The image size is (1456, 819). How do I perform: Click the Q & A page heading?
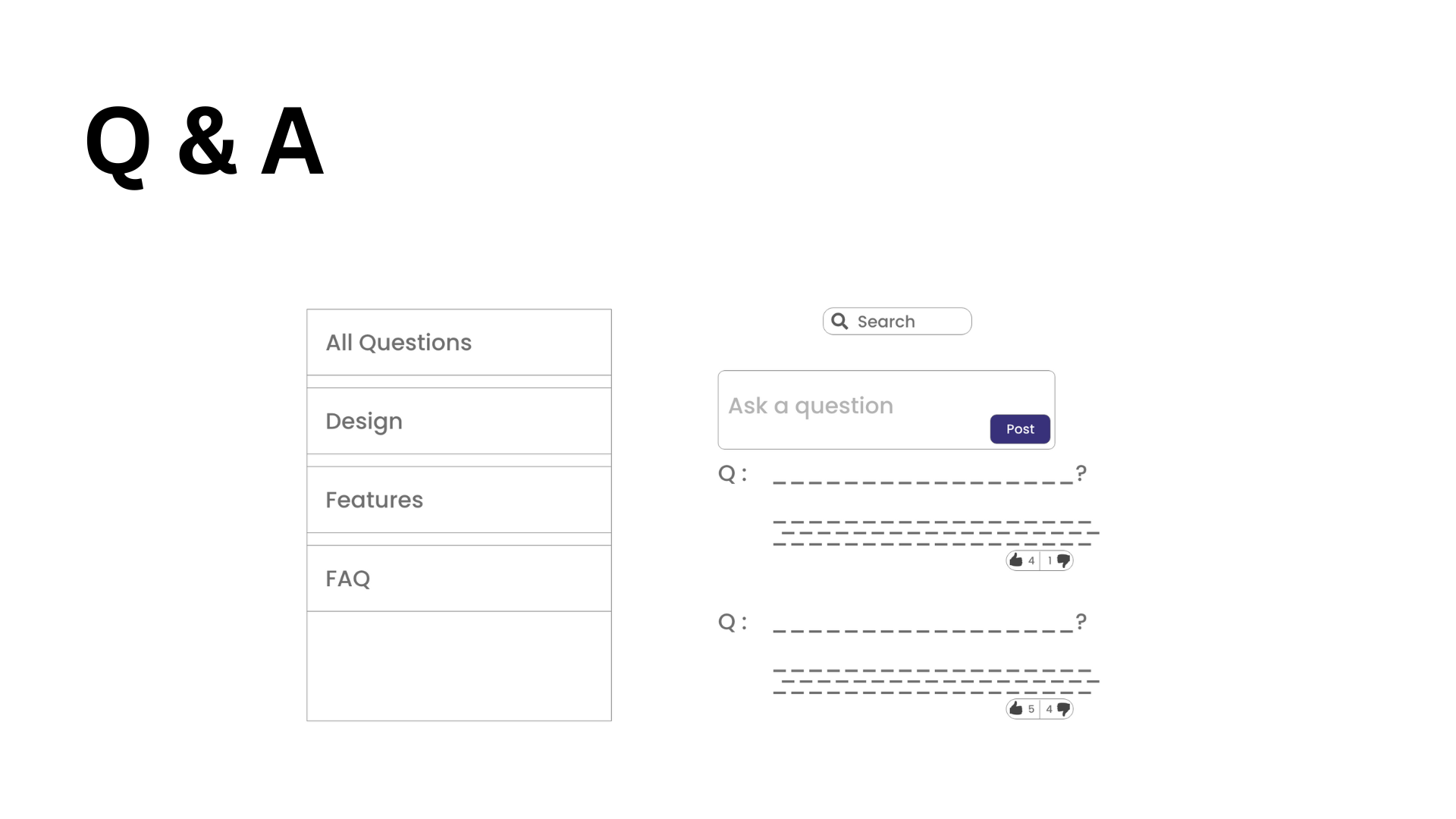coord(205,143)
